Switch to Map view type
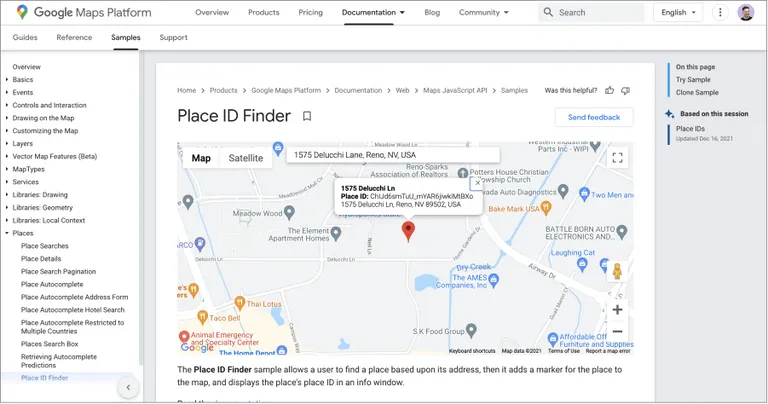The width and height of the screenshot is (768, 404). coord(201,158)
